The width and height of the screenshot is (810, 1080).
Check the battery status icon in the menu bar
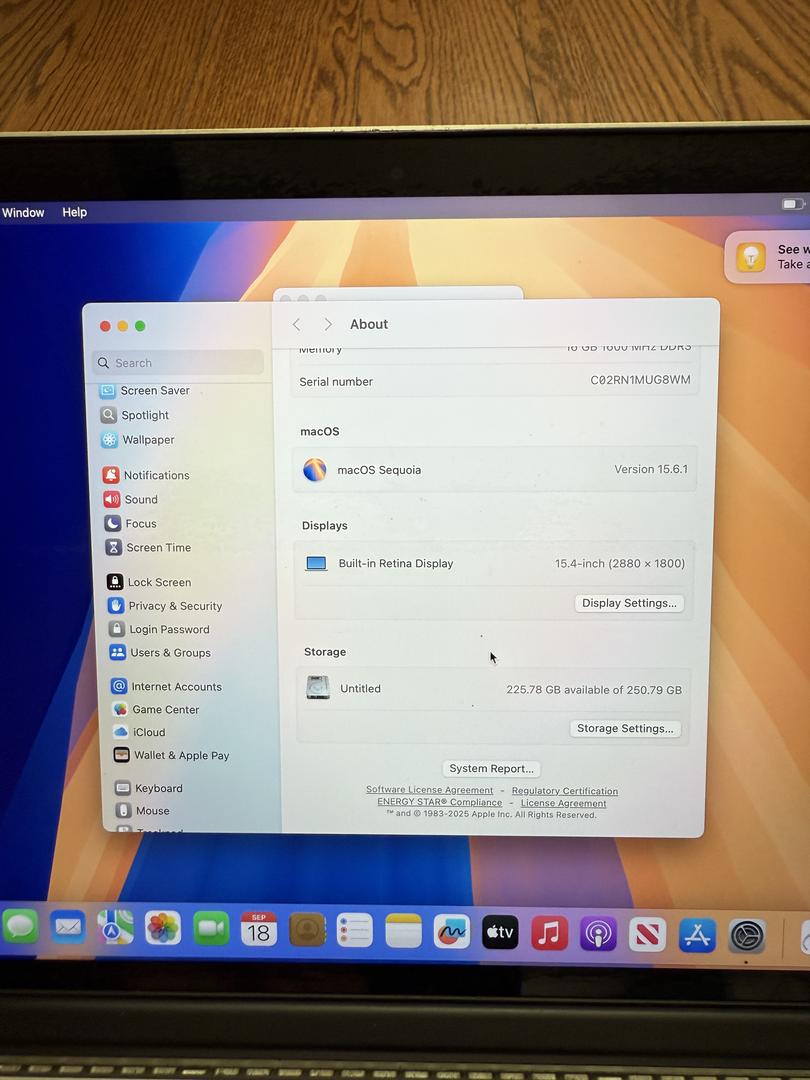click(x=793, y=204)
